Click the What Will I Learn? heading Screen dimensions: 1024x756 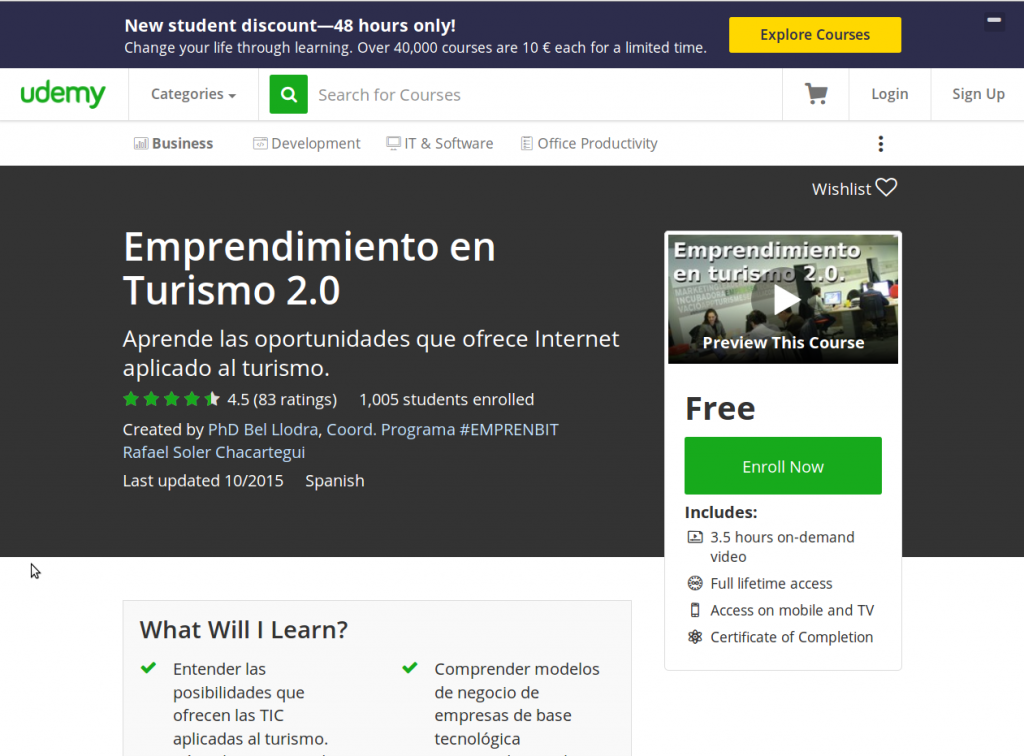(244, 630)
